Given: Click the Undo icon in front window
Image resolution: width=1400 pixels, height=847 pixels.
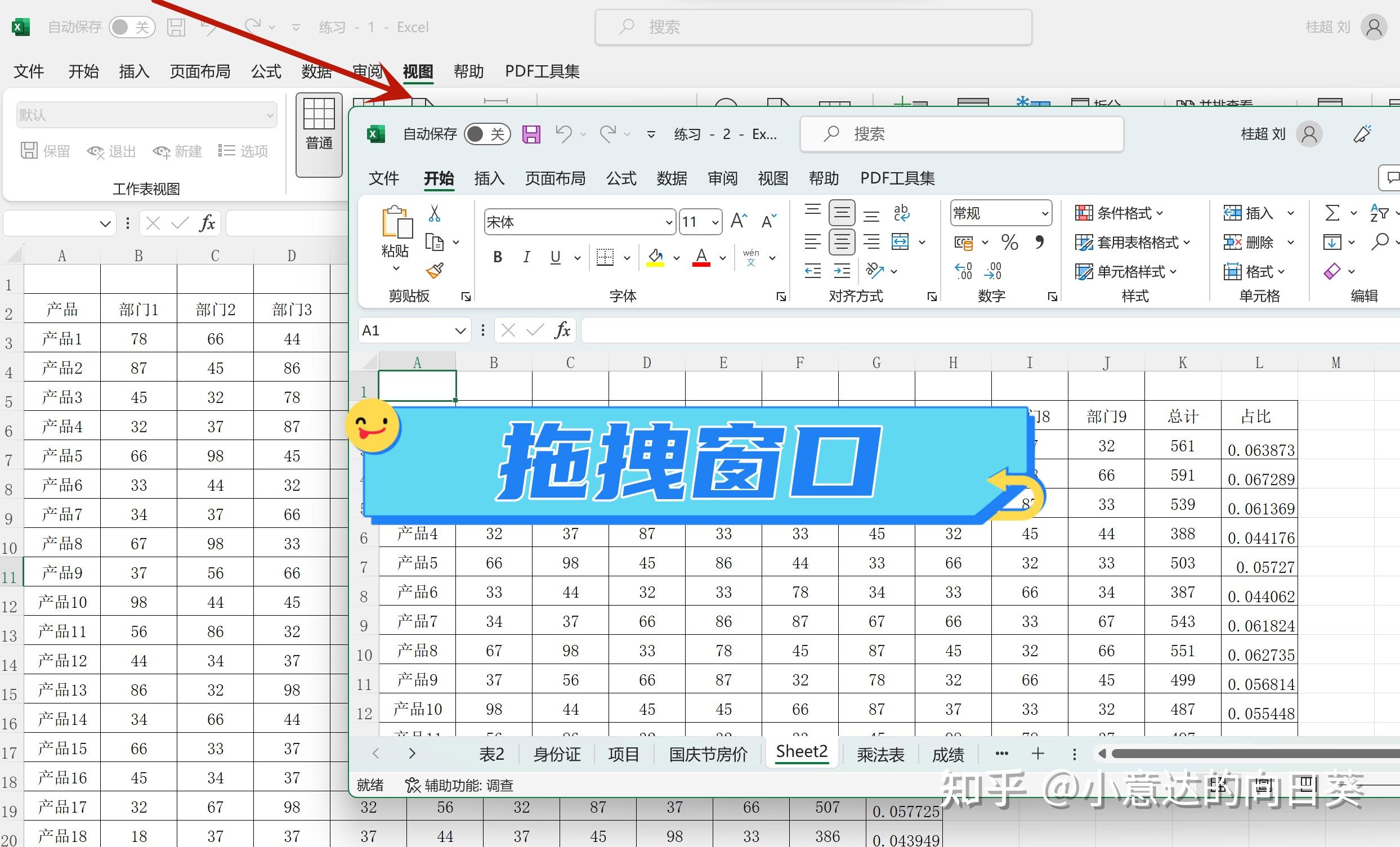Looking at the screenshot, I should pos(563,134).
